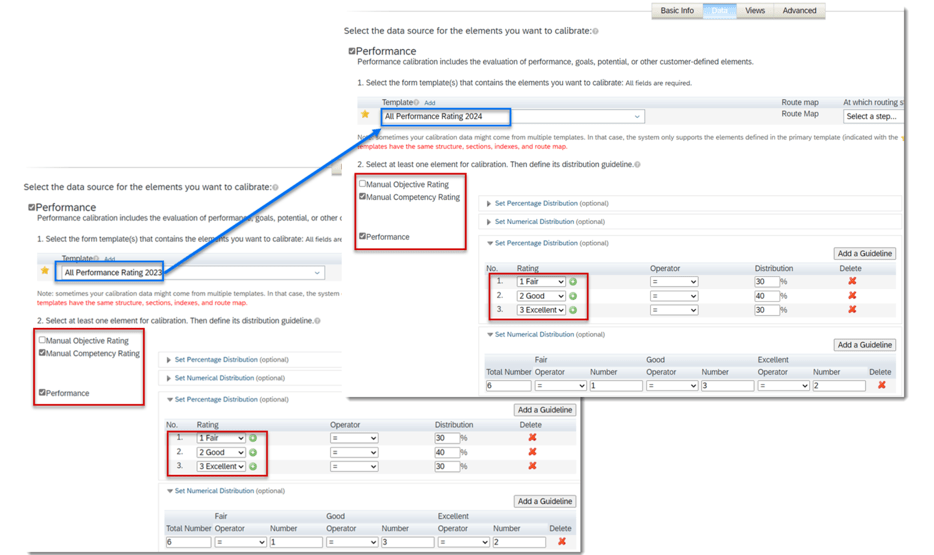
Task: Click green plus beside '1 Fair' in 2024 panel
Action: tap(573, 282)
